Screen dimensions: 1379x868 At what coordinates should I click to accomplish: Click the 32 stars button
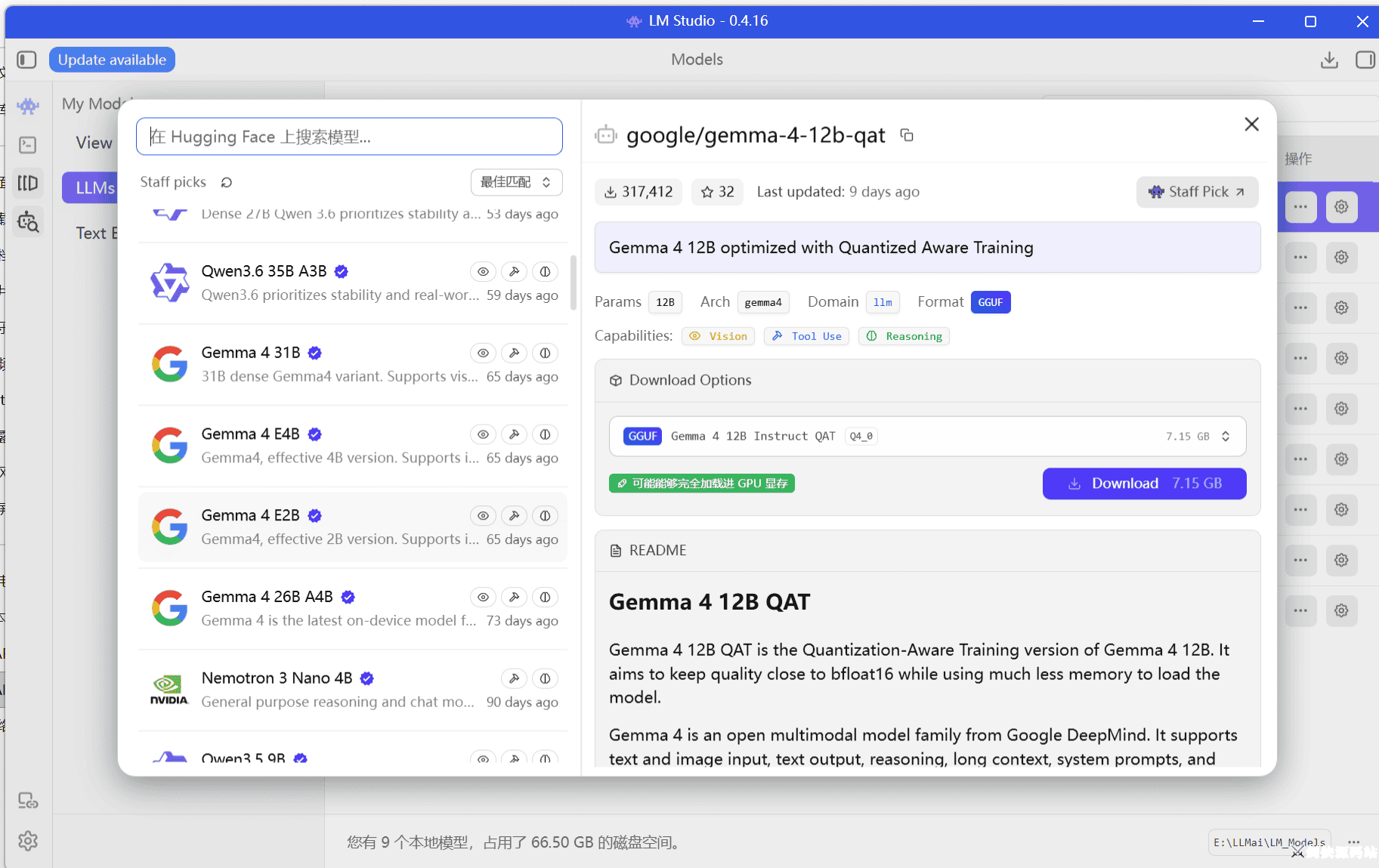coord(717,192)
